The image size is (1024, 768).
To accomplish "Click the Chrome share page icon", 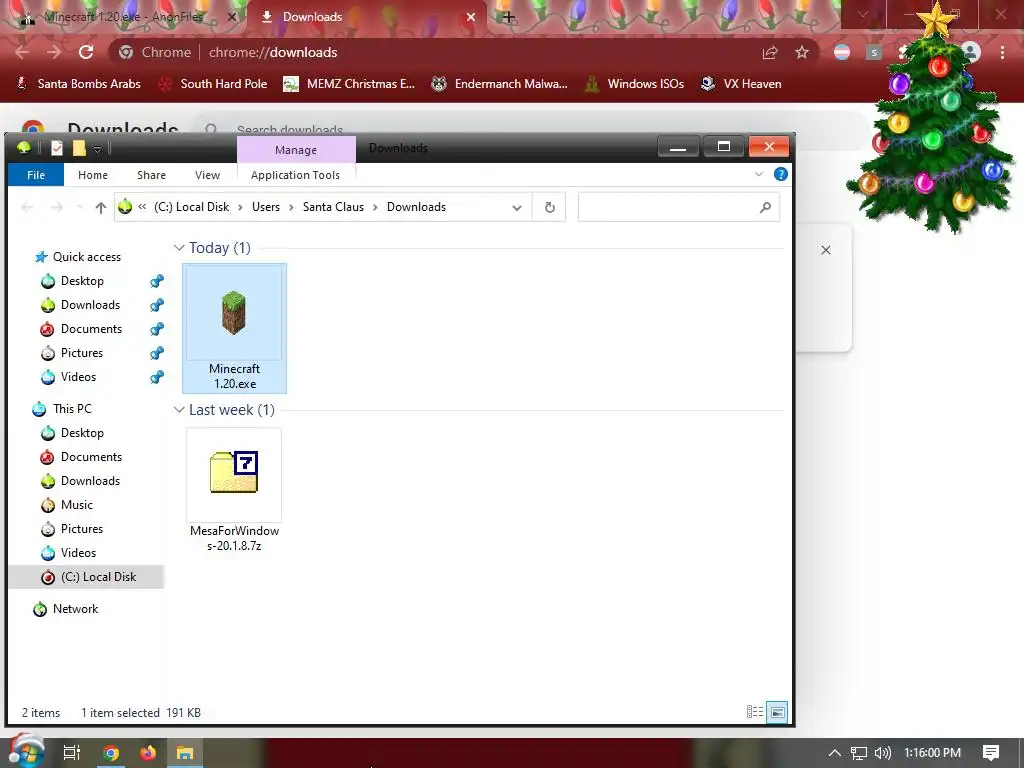I will tap(770, 52).
